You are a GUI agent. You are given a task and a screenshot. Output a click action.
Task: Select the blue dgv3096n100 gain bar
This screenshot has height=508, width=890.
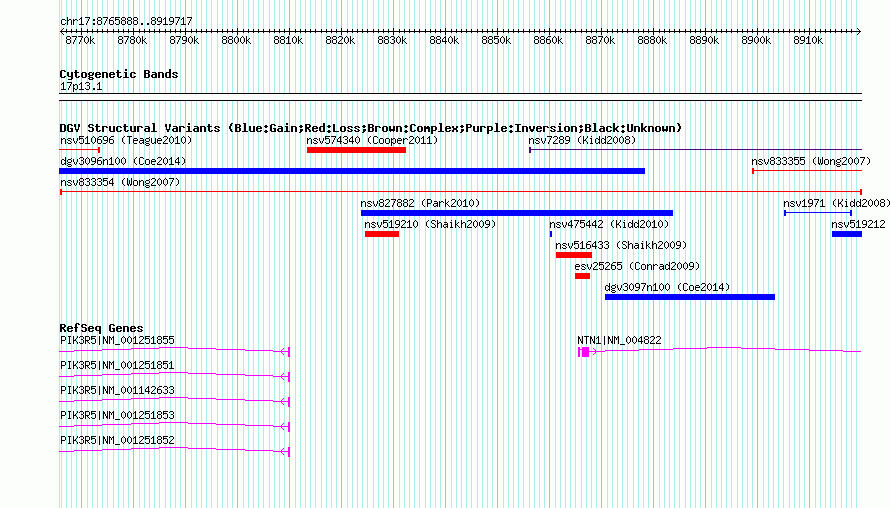click(352, 171)
